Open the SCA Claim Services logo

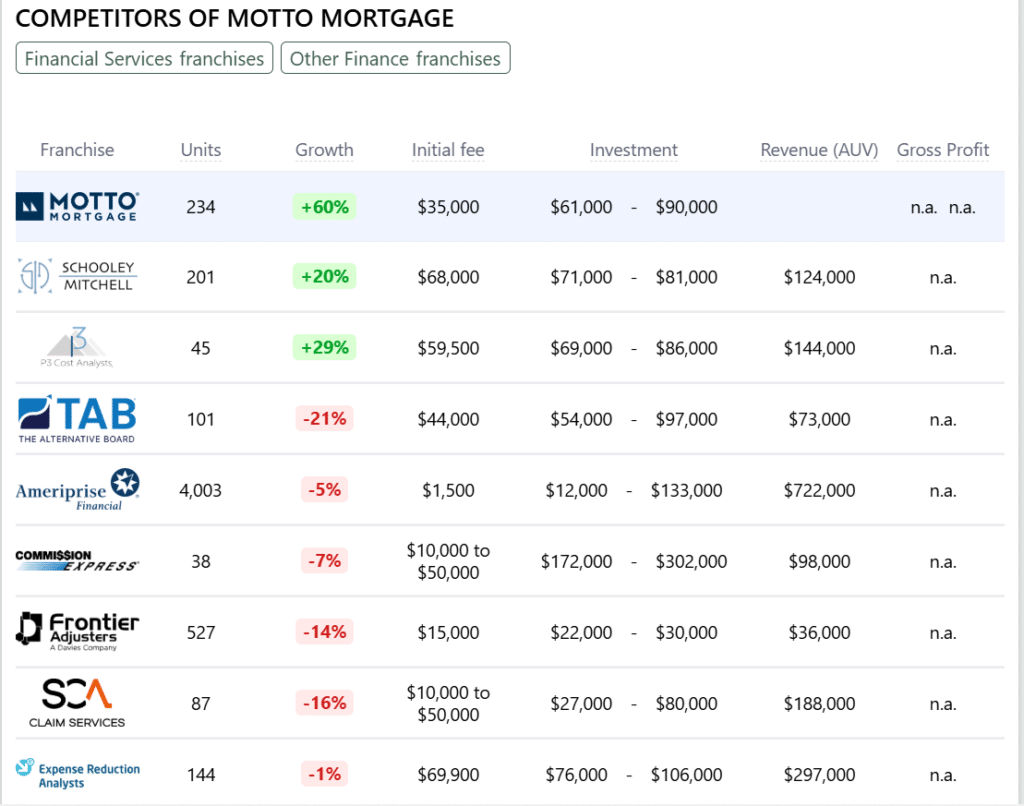coord(77,703)
